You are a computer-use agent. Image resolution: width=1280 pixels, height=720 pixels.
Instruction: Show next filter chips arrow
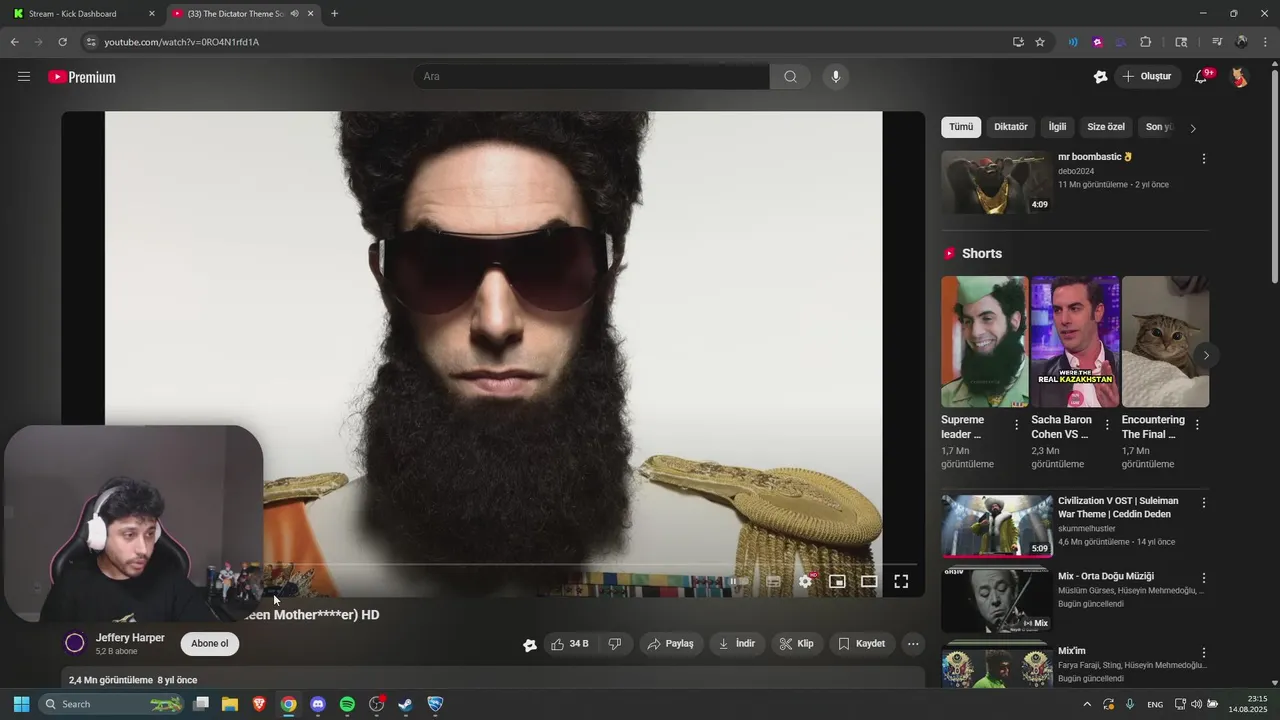pos(1193,128)
